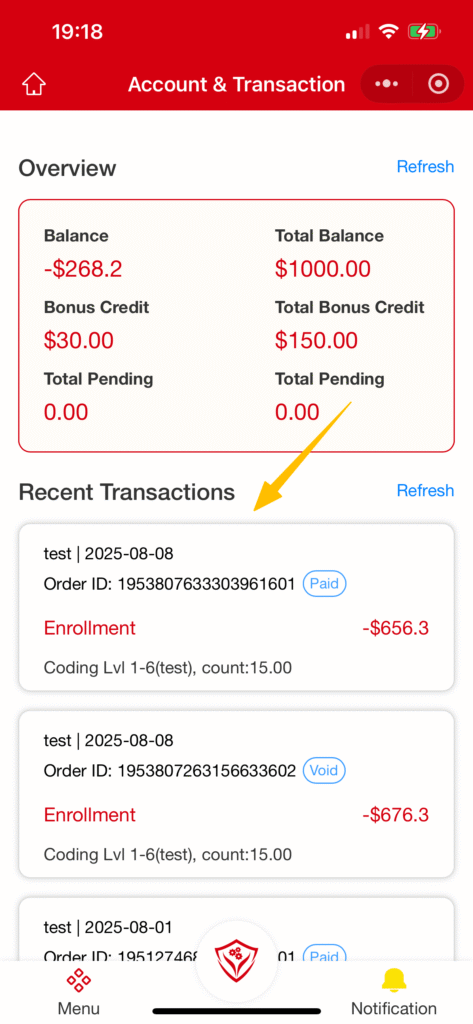
Task: Tap the Account & Transaction title
Action: (236, 84)
